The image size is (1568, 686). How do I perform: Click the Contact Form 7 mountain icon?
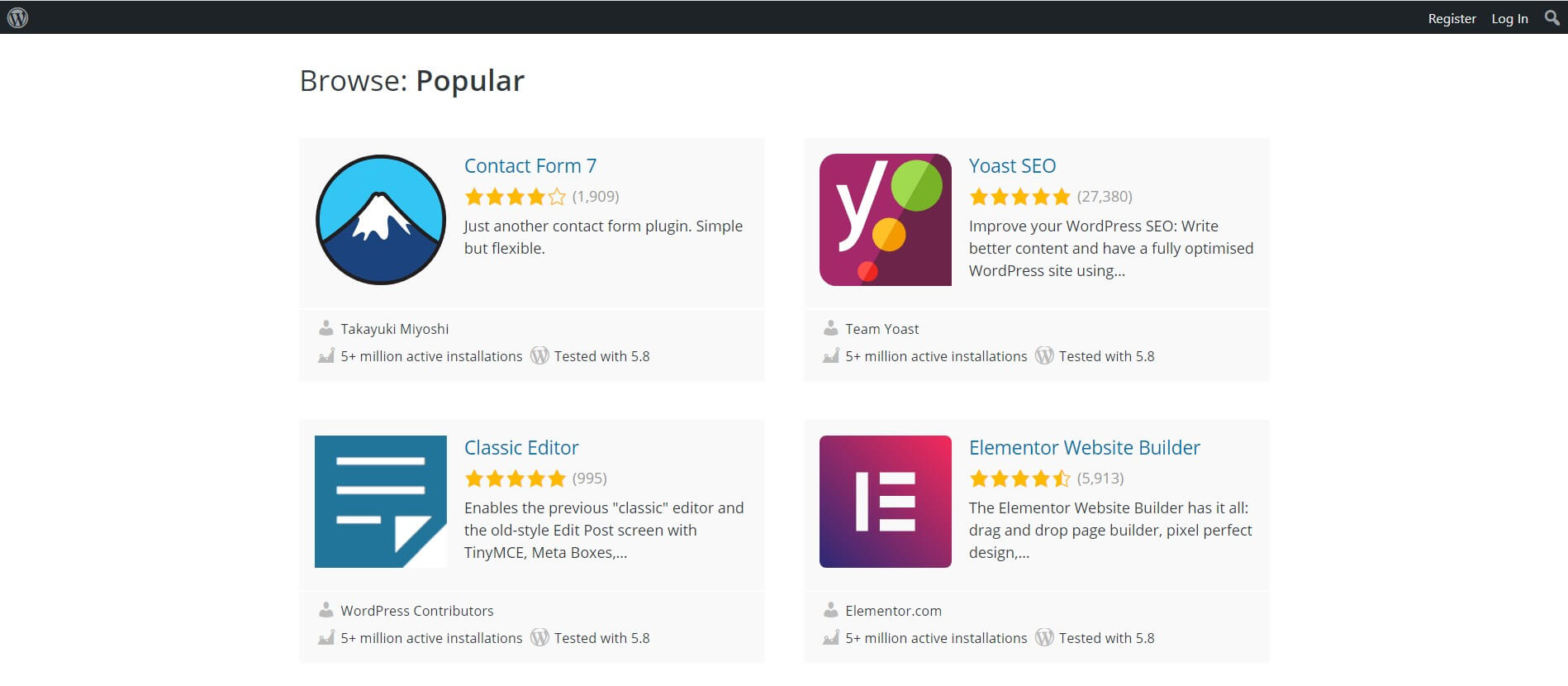381,220
